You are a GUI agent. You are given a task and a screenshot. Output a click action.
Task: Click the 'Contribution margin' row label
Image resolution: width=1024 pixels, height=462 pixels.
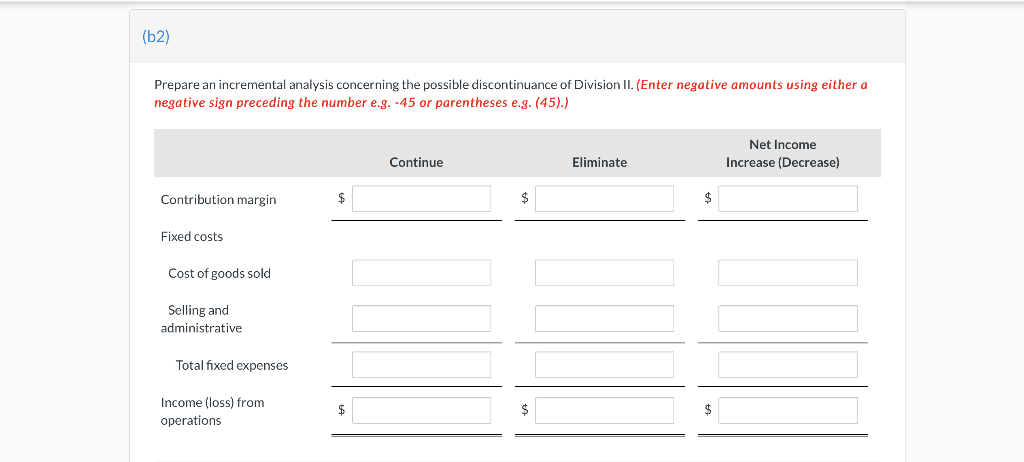(x=218, y=200)
